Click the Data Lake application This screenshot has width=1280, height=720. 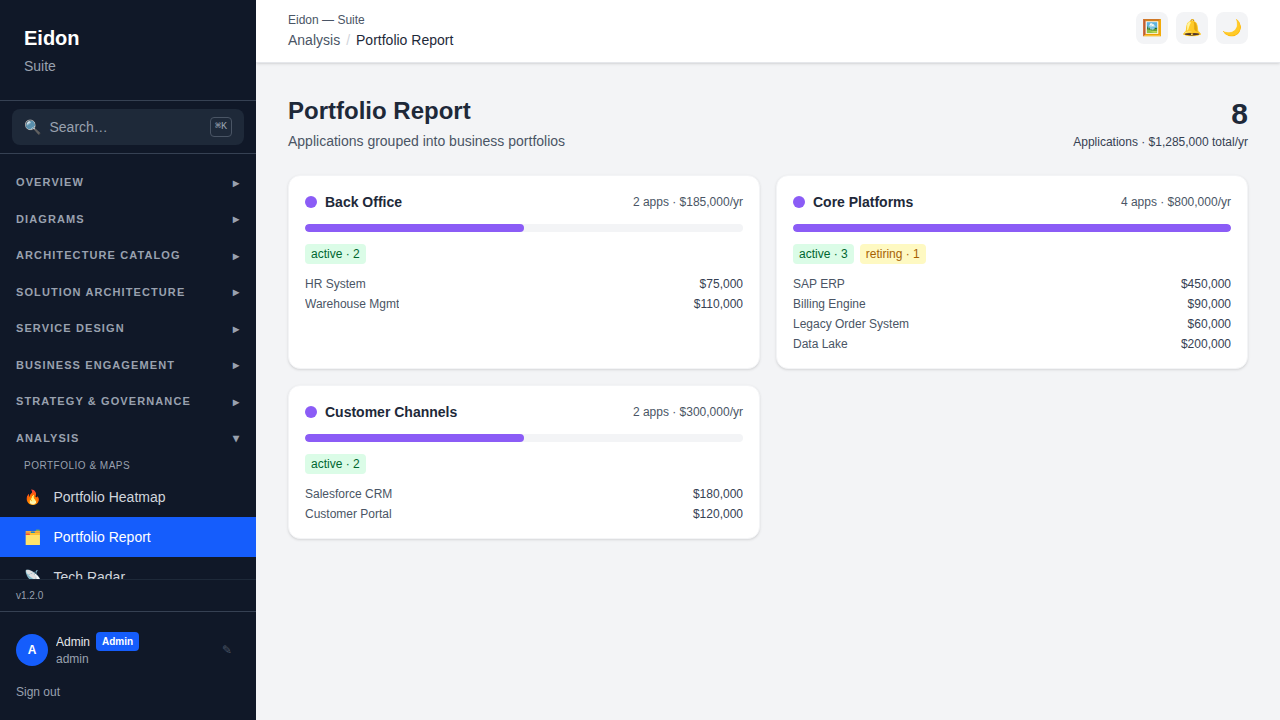(x=820, y=344)
